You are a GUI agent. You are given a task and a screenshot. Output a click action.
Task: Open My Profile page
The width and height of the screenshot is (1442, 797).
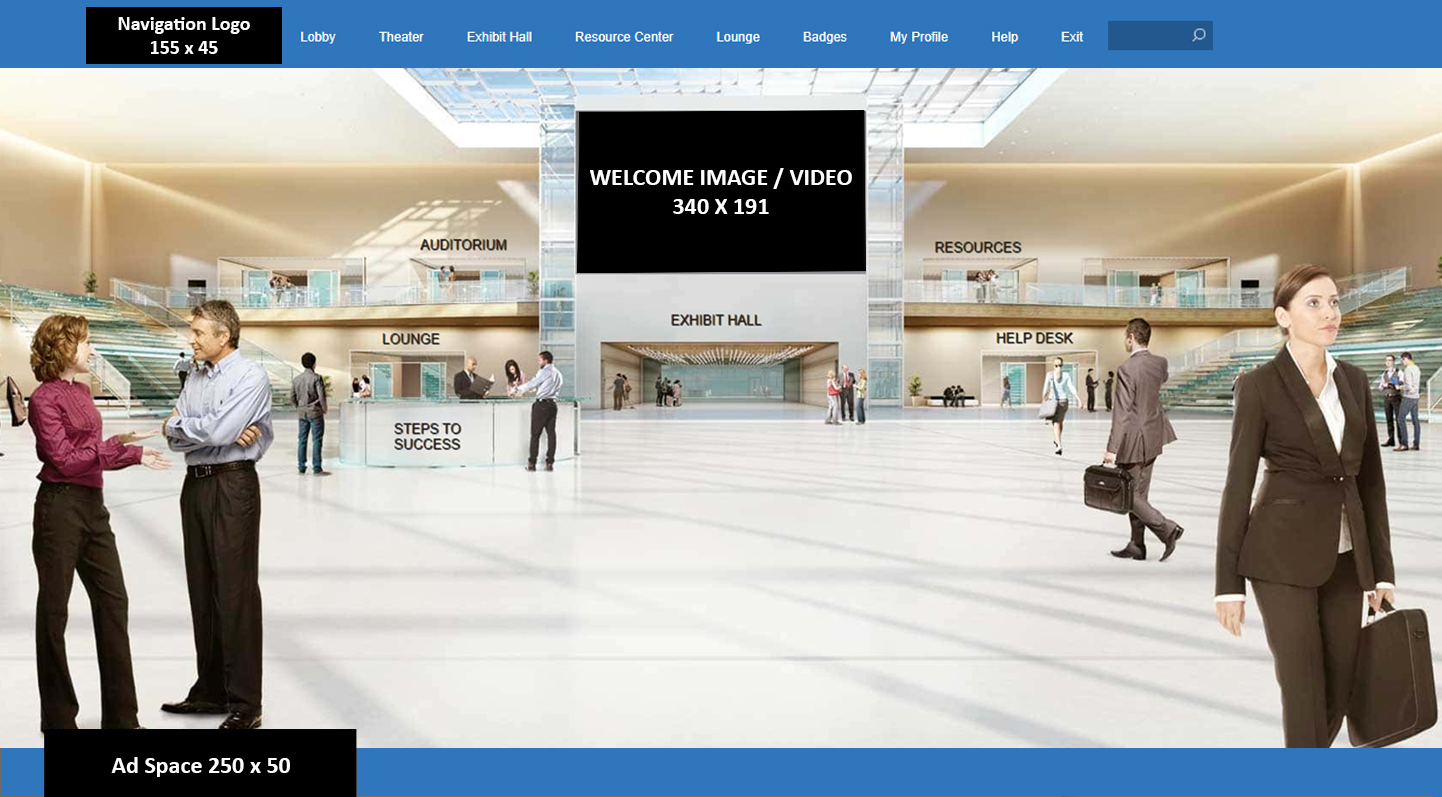point(919,37)
